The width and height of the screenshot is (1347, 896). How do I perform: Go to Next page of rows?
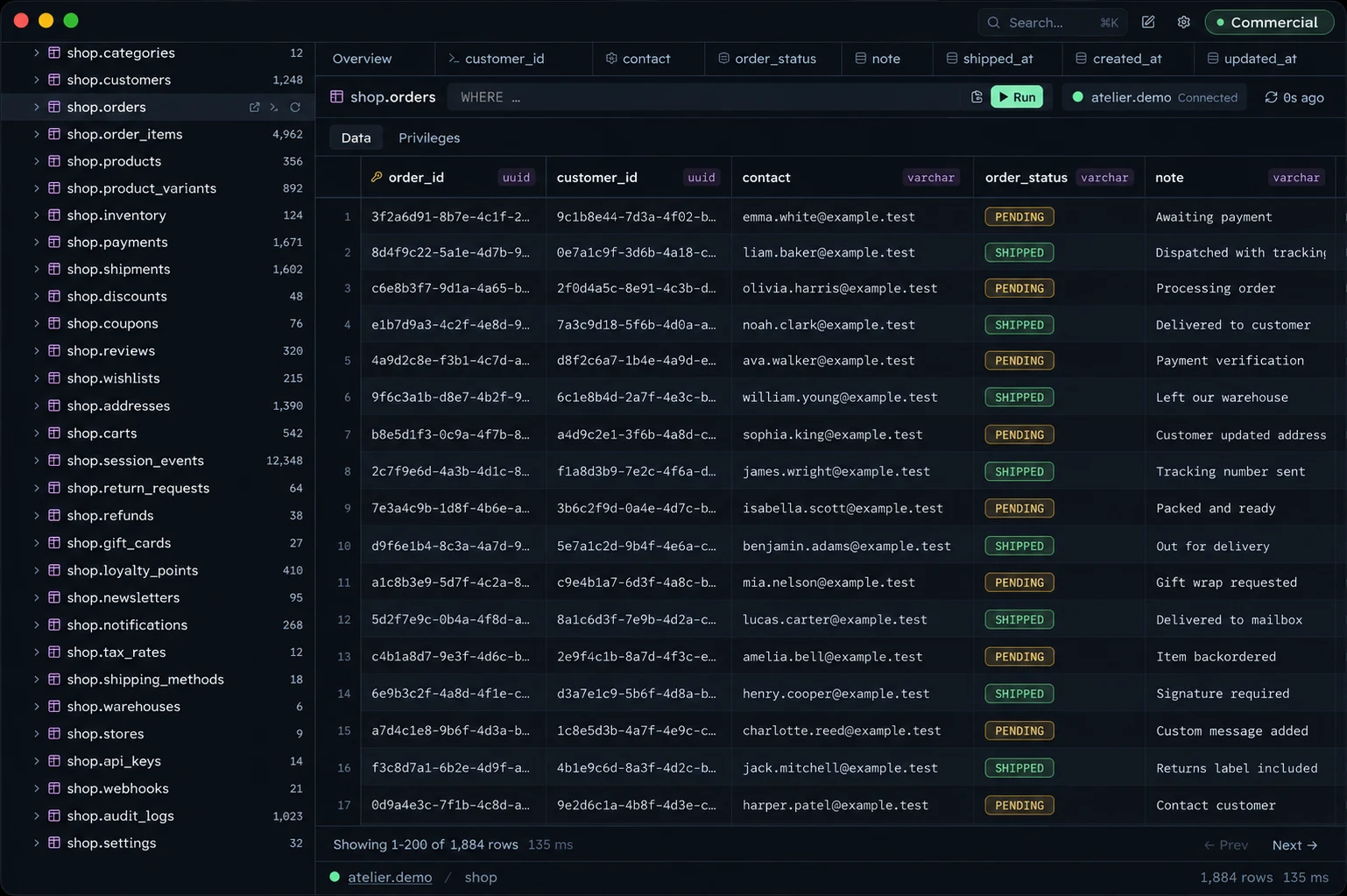(1294, 845)
